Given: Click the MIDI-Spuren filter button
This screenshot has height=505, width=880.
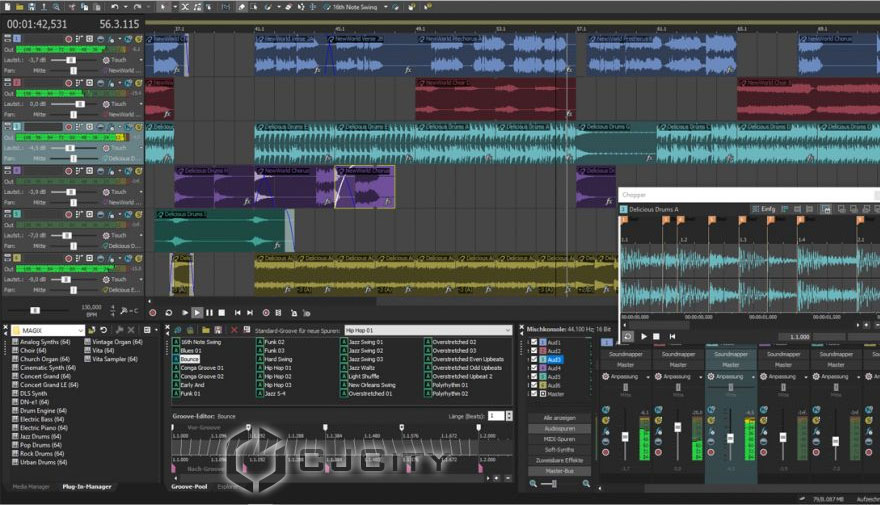Looking at the screenshot, I should [x=559, y=439].
